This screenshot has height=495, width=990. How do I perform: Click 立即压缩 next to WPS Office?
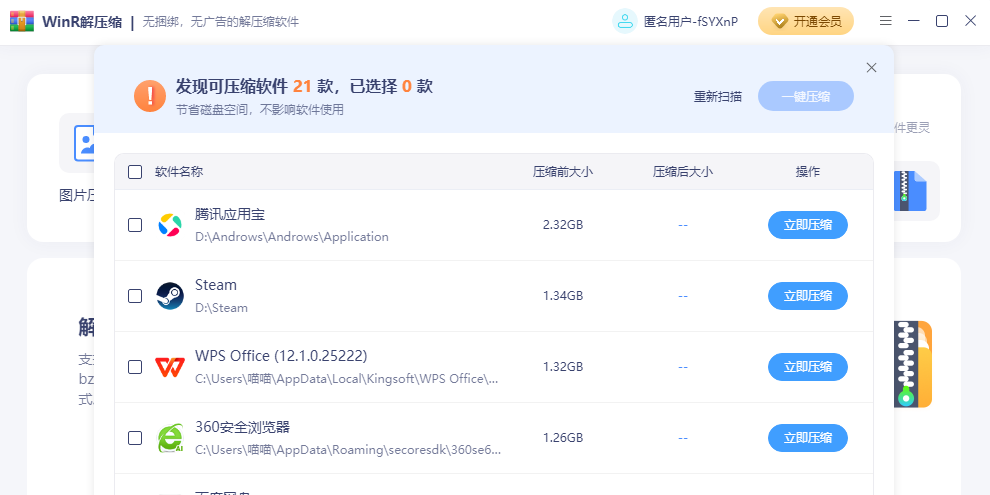pos(807,367)
